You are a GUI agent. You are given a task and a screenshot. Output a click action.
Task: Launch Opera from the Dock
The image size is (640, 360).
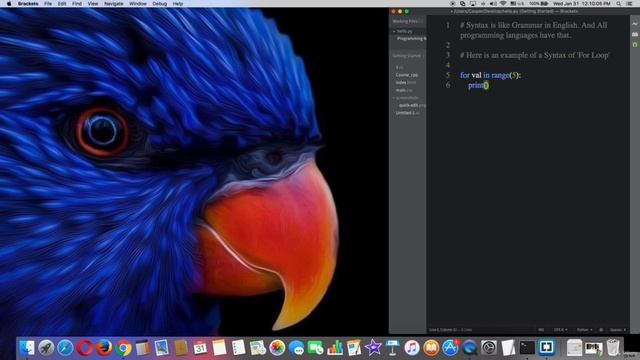pos(84,348)
